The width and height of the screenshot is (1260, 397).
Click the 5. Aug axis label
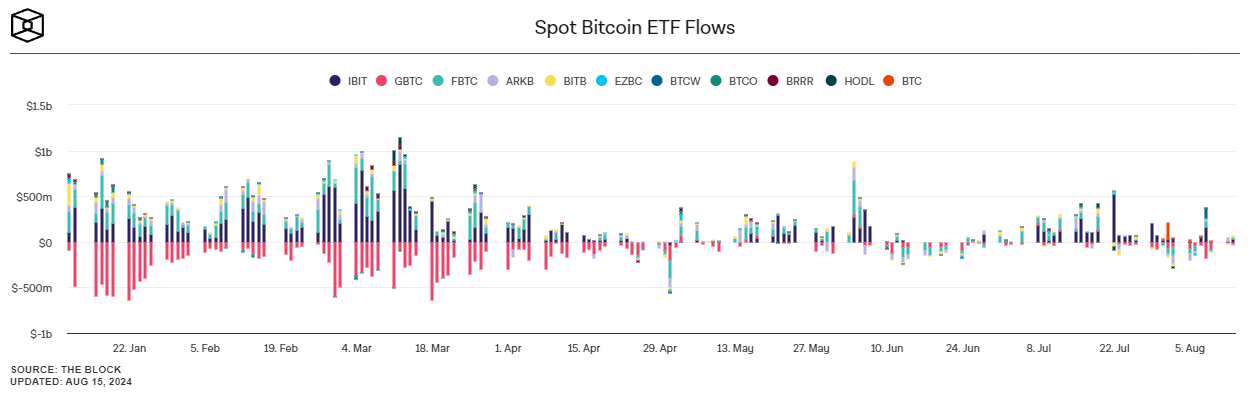1190,348
